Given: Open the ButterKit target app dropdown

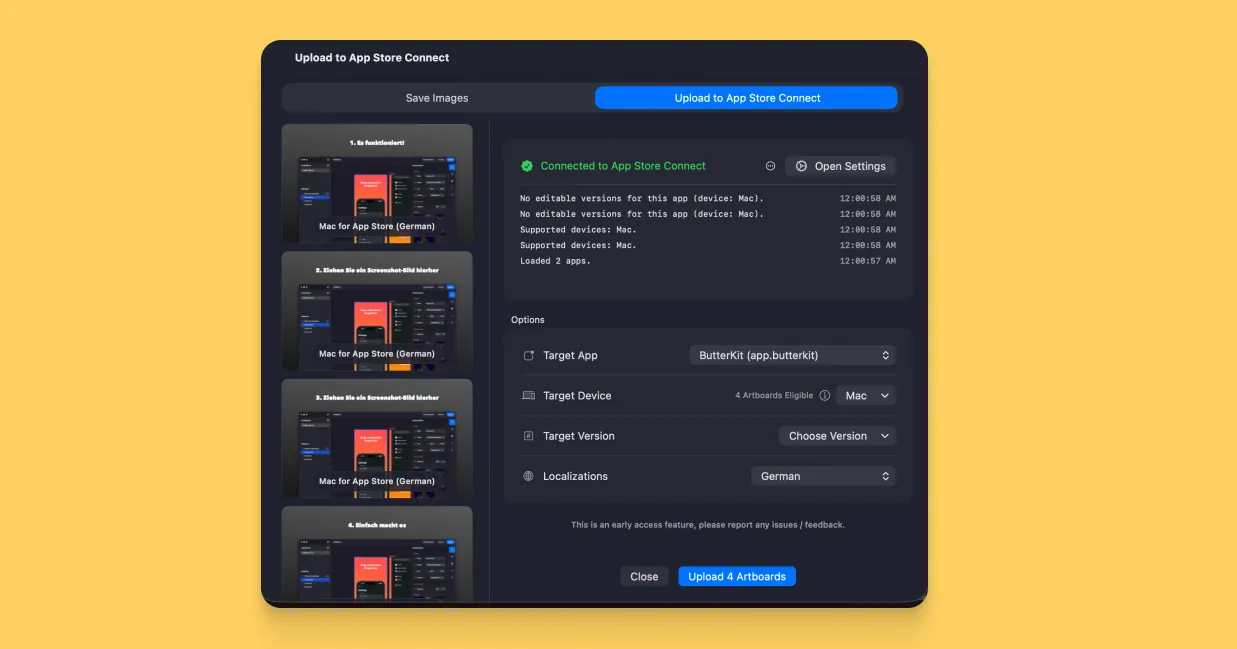Looking at the screenshot, I should point(792,355).
